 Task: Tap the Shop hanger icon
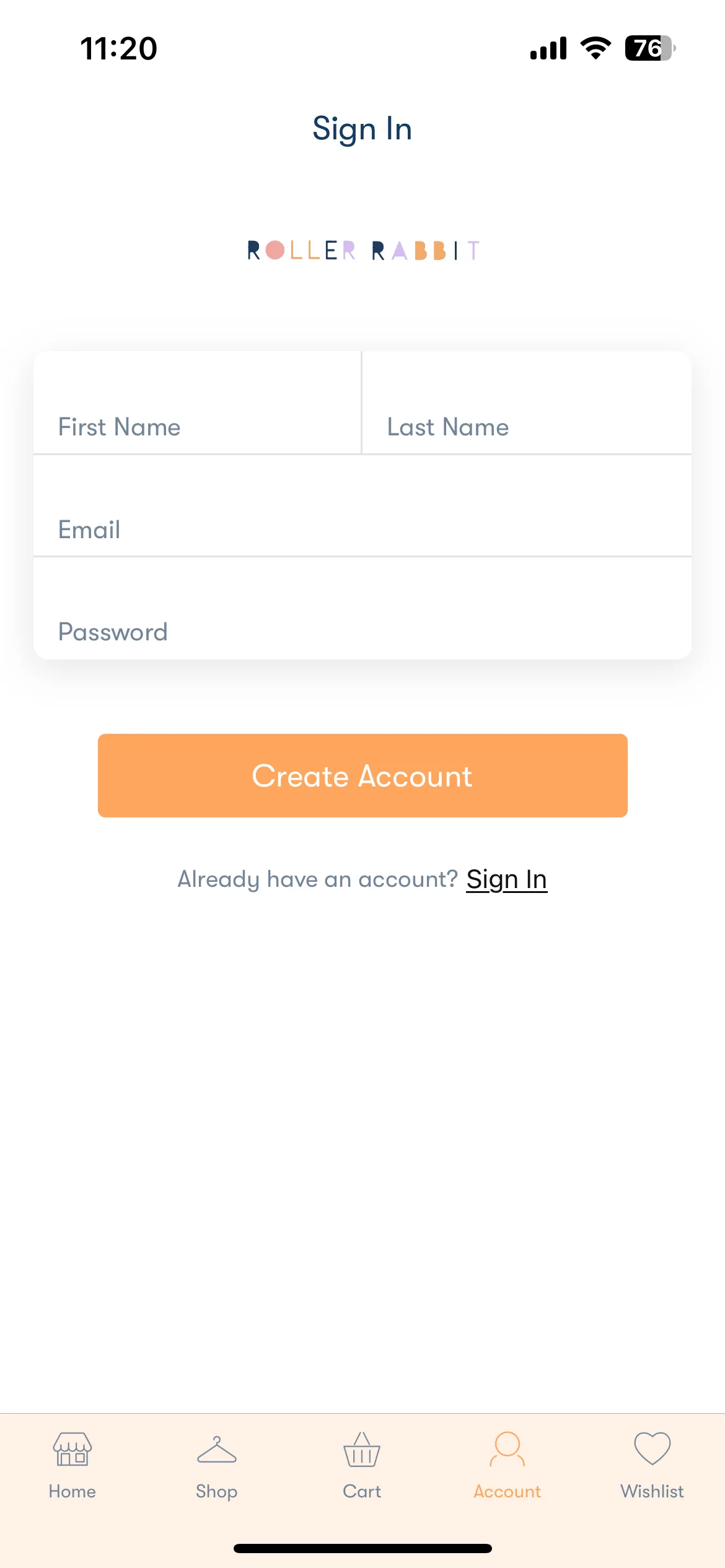tap(216, 1449)
